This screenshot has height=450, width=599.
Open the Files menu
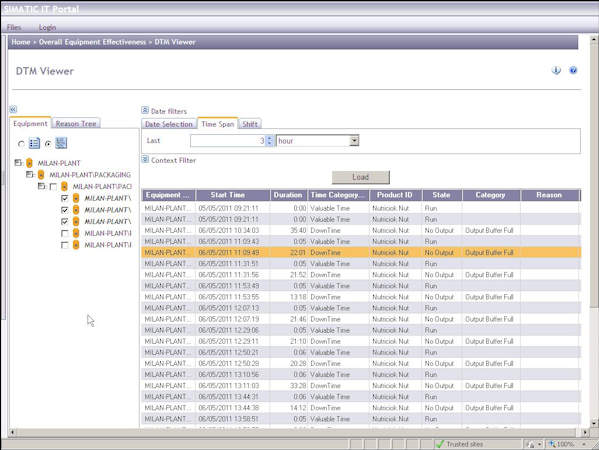14,27
